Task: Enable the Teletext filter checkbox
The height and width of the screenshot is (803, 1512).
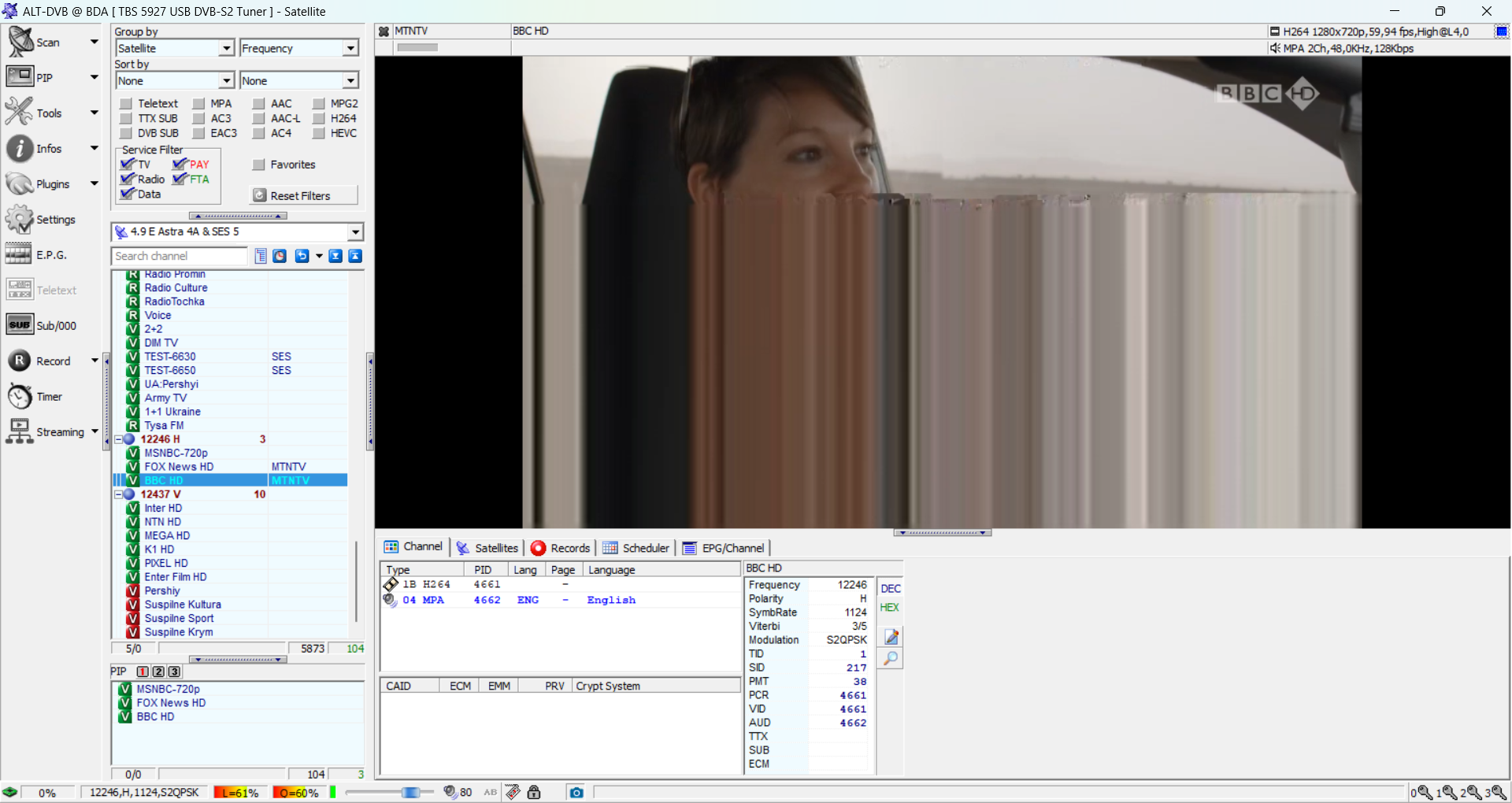Action: (x=125, y=103)
